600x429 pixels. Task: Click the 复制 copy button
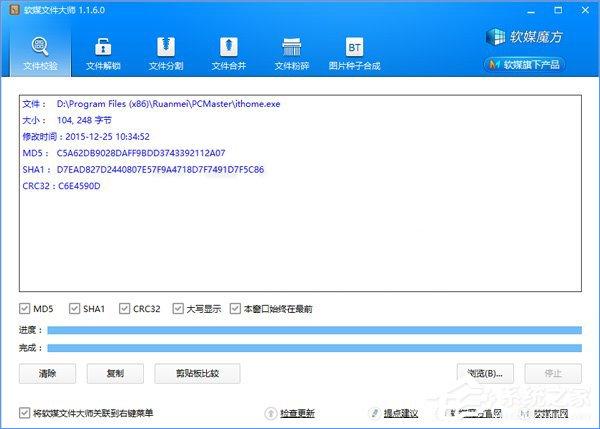115,373
